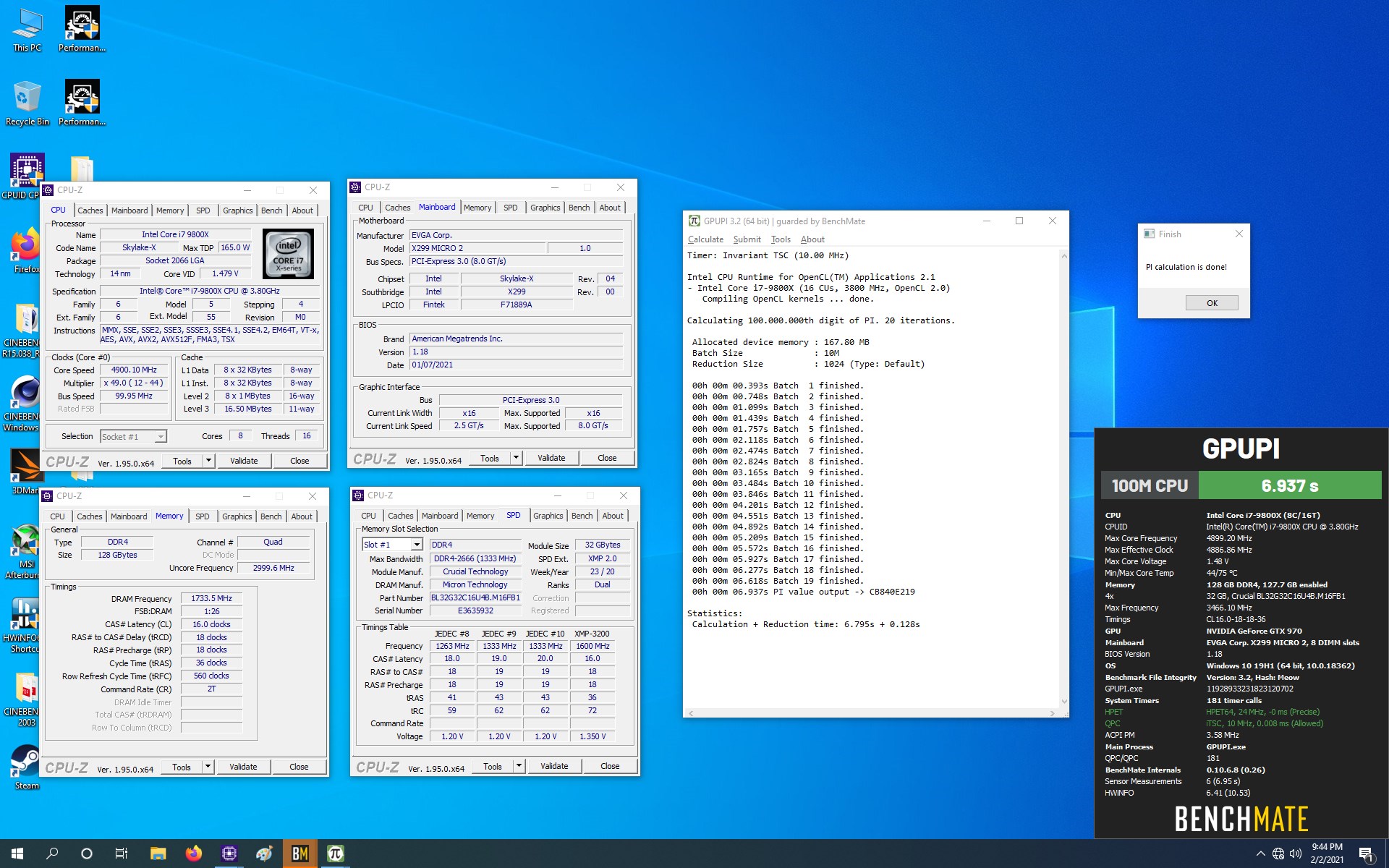Open Socket #1 selection dropdown in CPU-Z
This screenshot has height=868, width=1389.
(133, 436)
